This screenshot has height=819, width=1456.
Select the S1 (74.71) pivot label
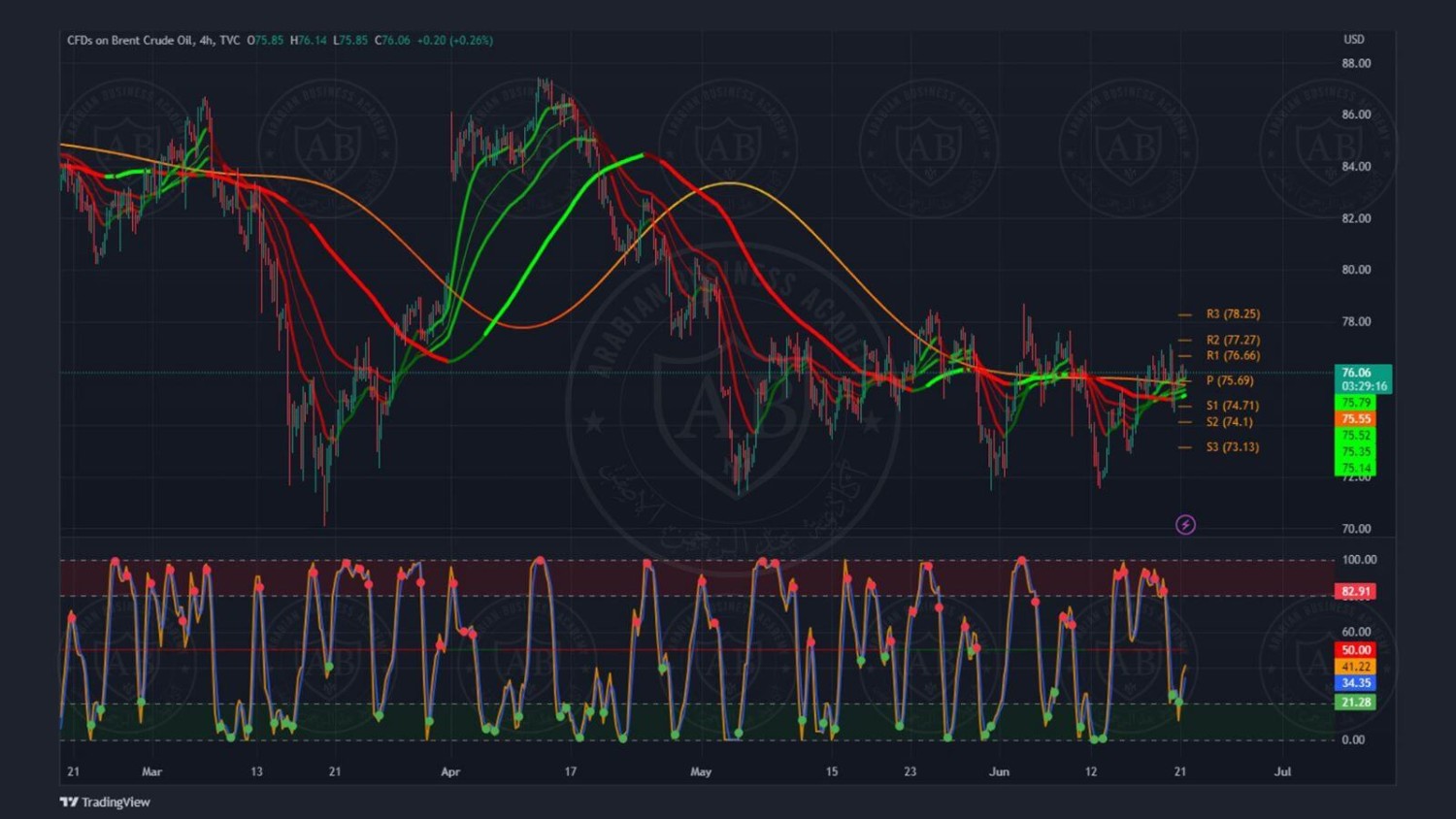(x=1233, y=406)
